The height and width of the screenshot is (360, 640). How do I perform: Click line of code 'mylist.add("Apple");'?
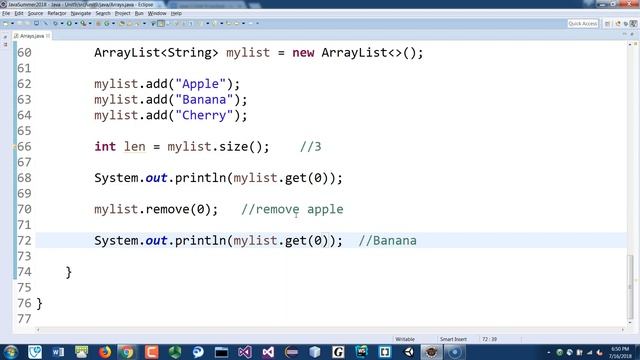(x=167, y=84)
